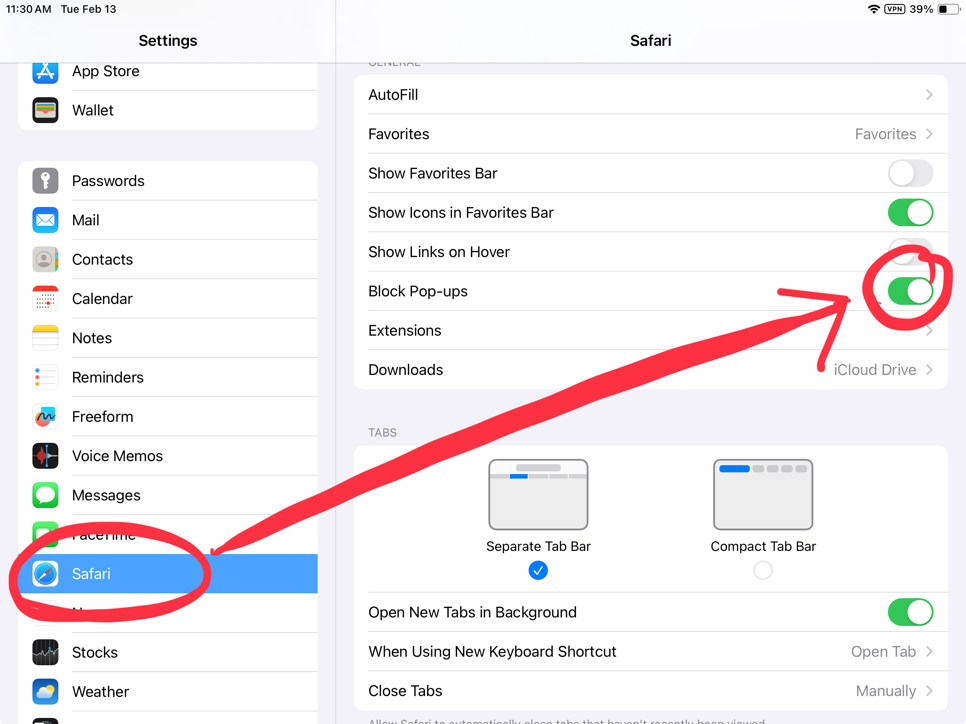Screen dimensions: 966x724
Task: Open AutoFill chevron
Action: (x=929, y=95)
